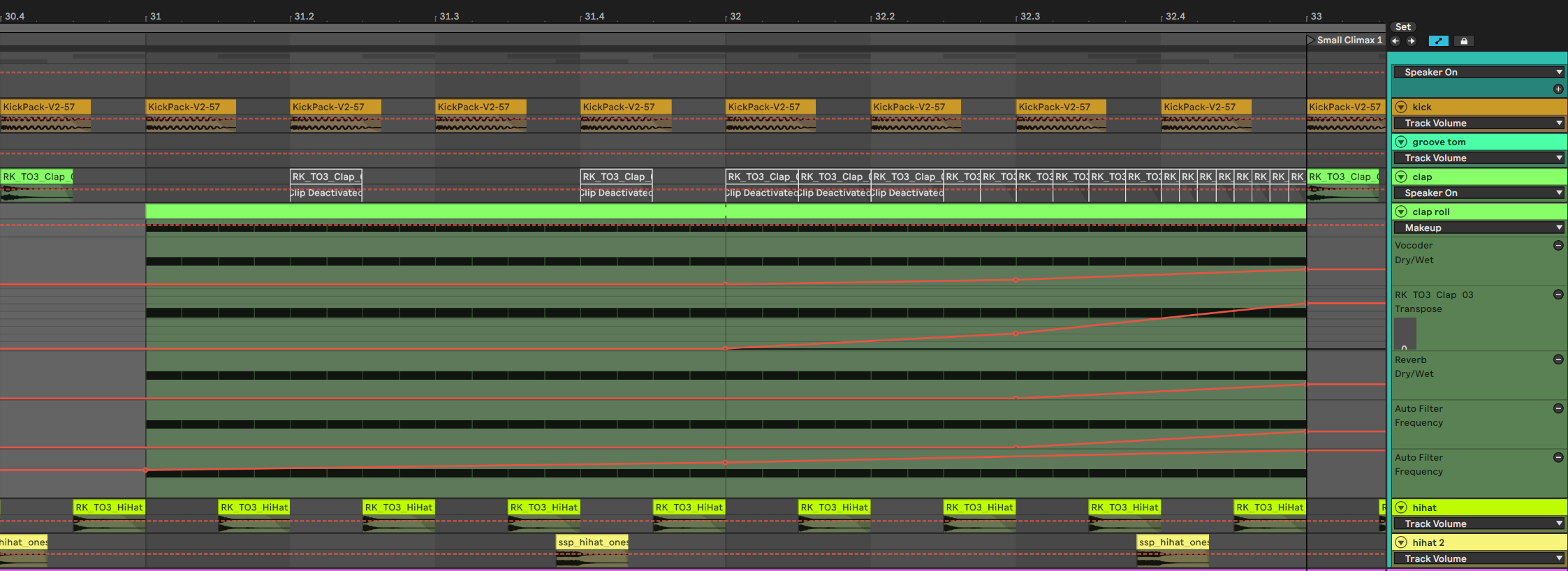The height and width of the screenshot is (571, 1568).
Task: Click the Small Climax 1 locator label
Action: [x=1349, y=40]
